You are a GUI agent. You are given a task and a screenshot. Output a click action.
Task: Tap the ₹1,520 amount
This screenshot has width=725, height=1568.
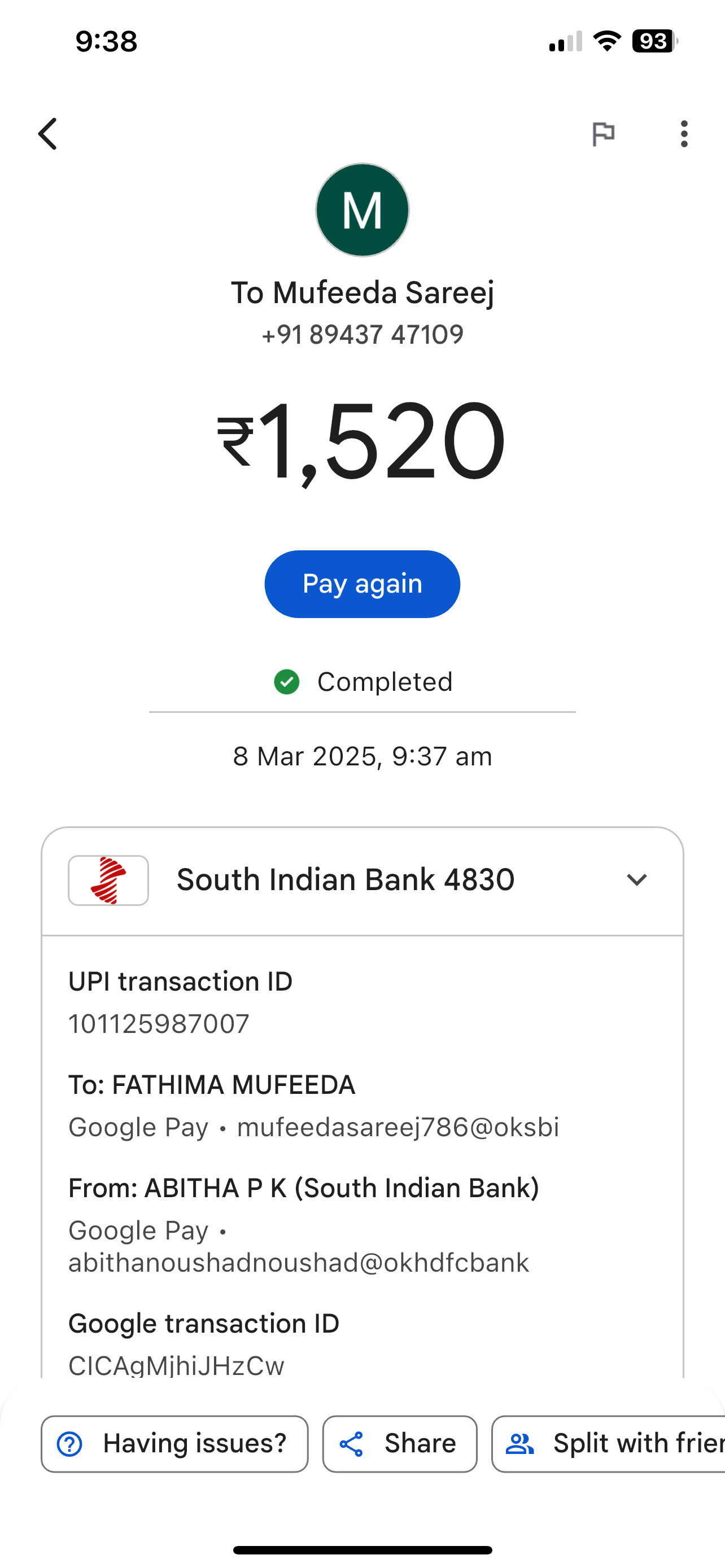362,441
